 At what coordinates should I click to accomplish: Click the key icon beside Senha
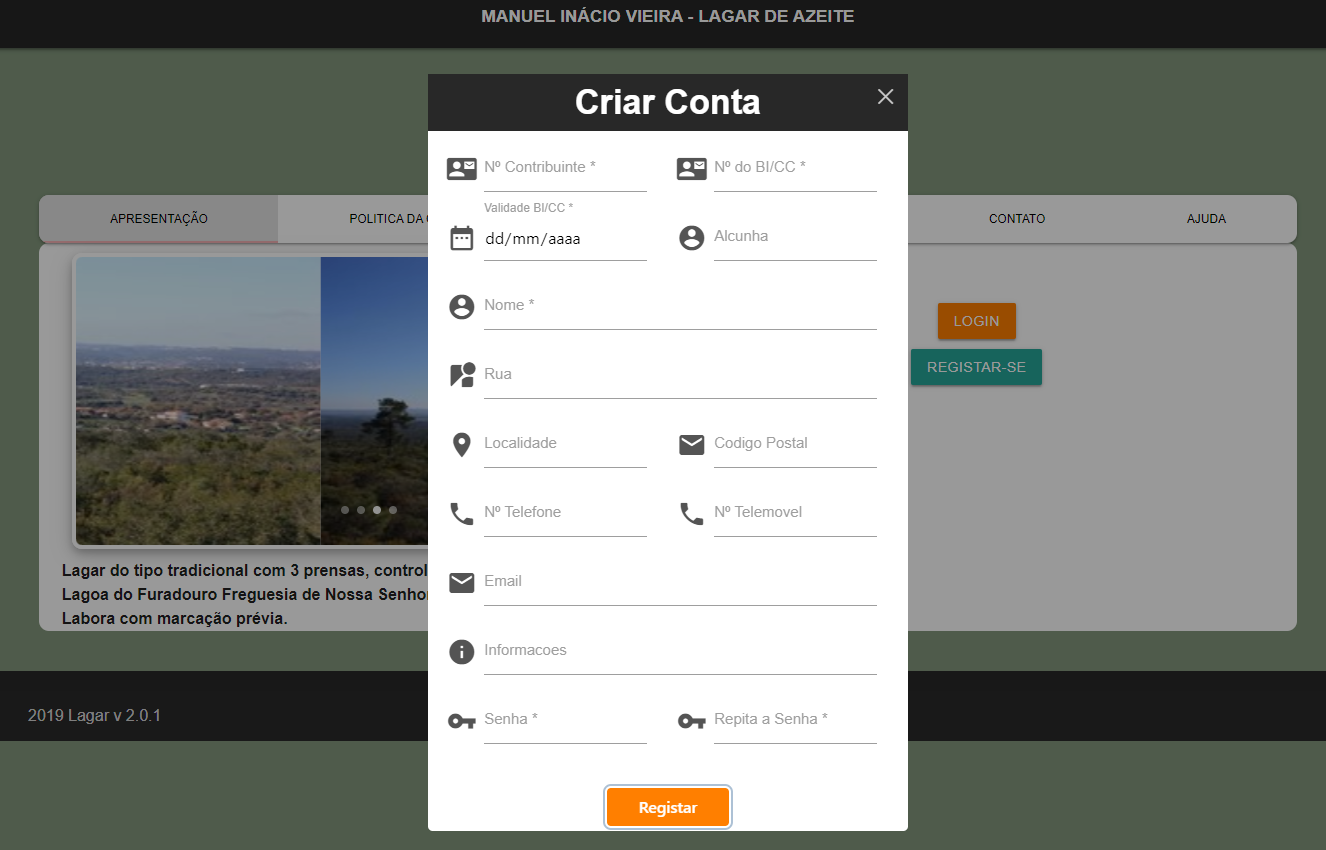[461, 721]
